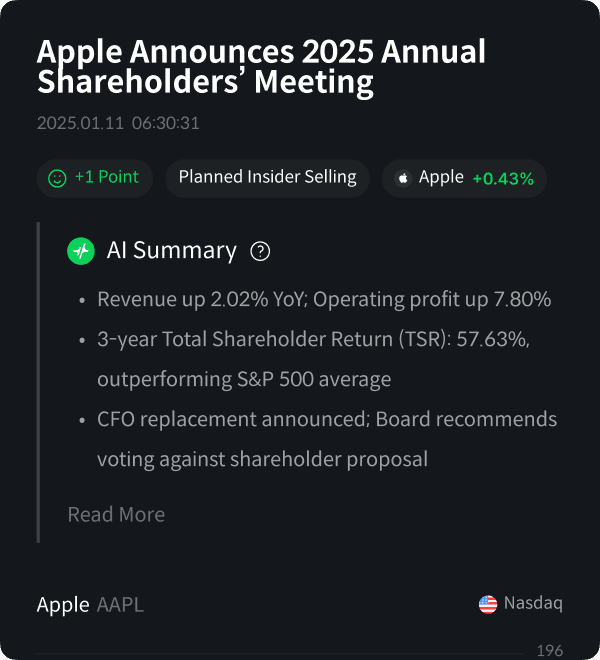Click the +0.43% price change value
This screenshot has width=600, height=660.
[x=503, y=178]
